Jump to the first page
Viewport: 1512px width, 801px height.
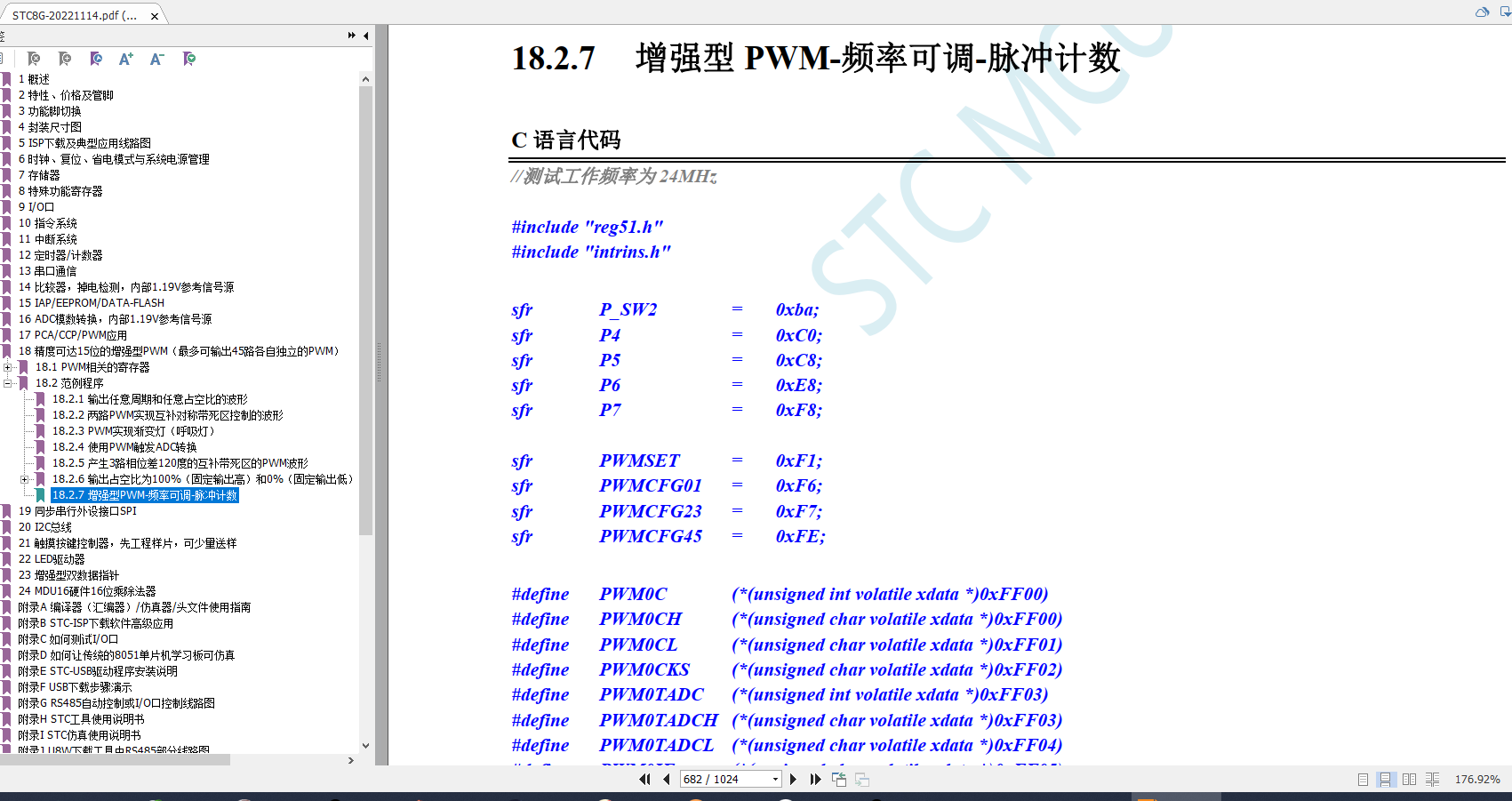click(645, 779)
